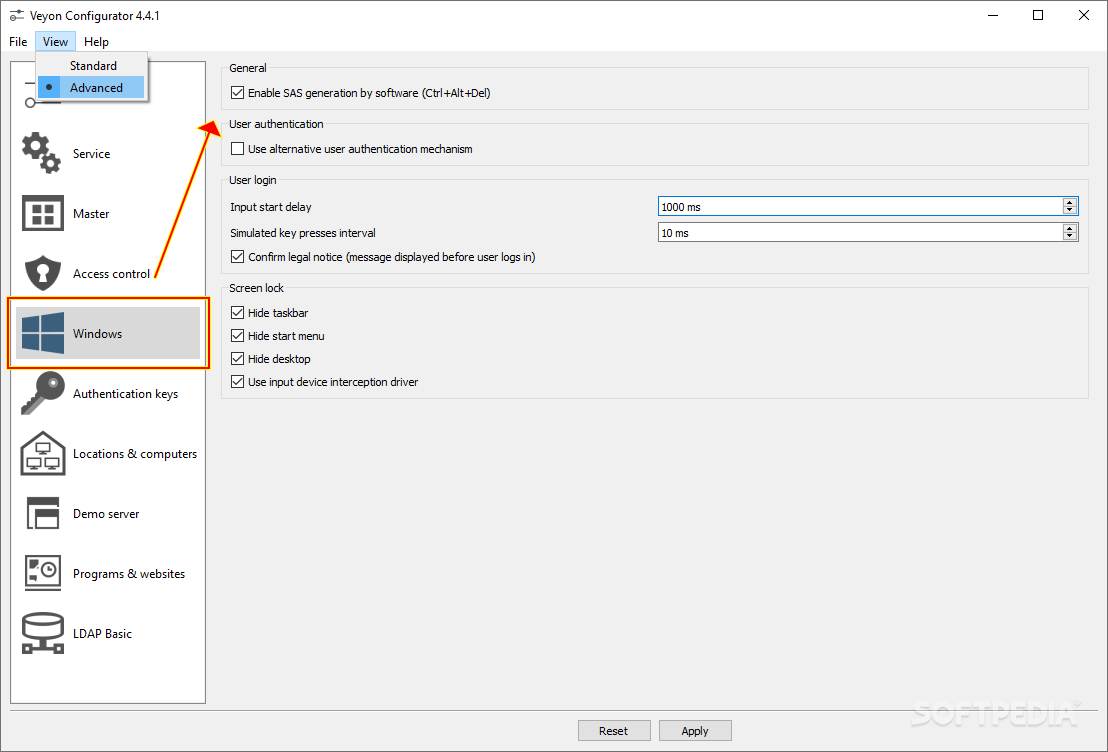This screenshot has height=752, width=1108.
Task: Disable Use input device interception driver
Action: [237, 382]
